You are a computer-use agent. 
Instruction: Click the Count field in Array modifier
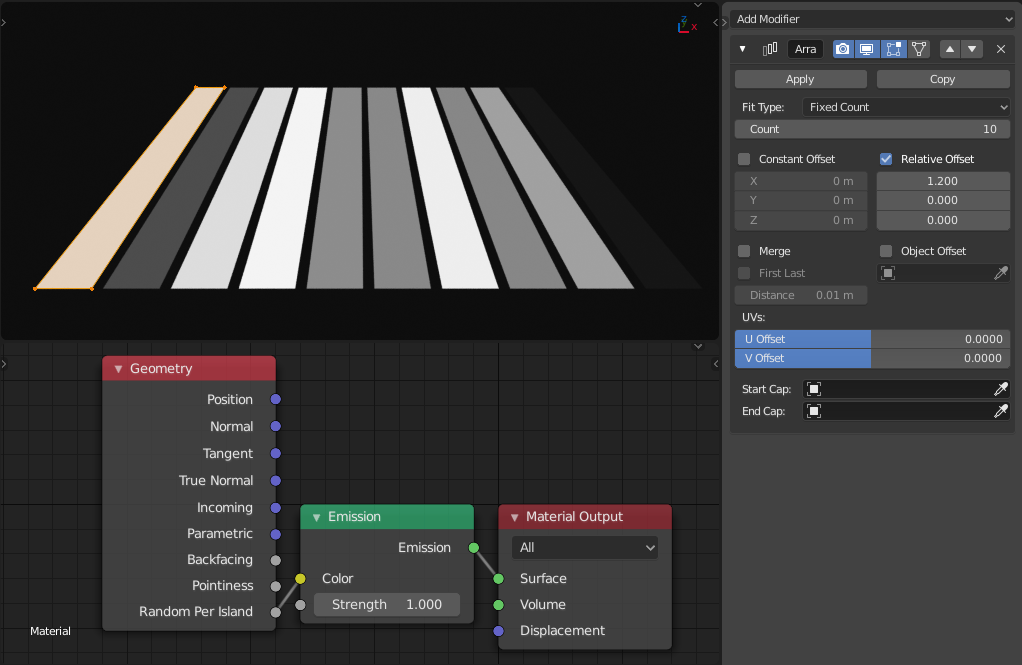click(871, 128)
